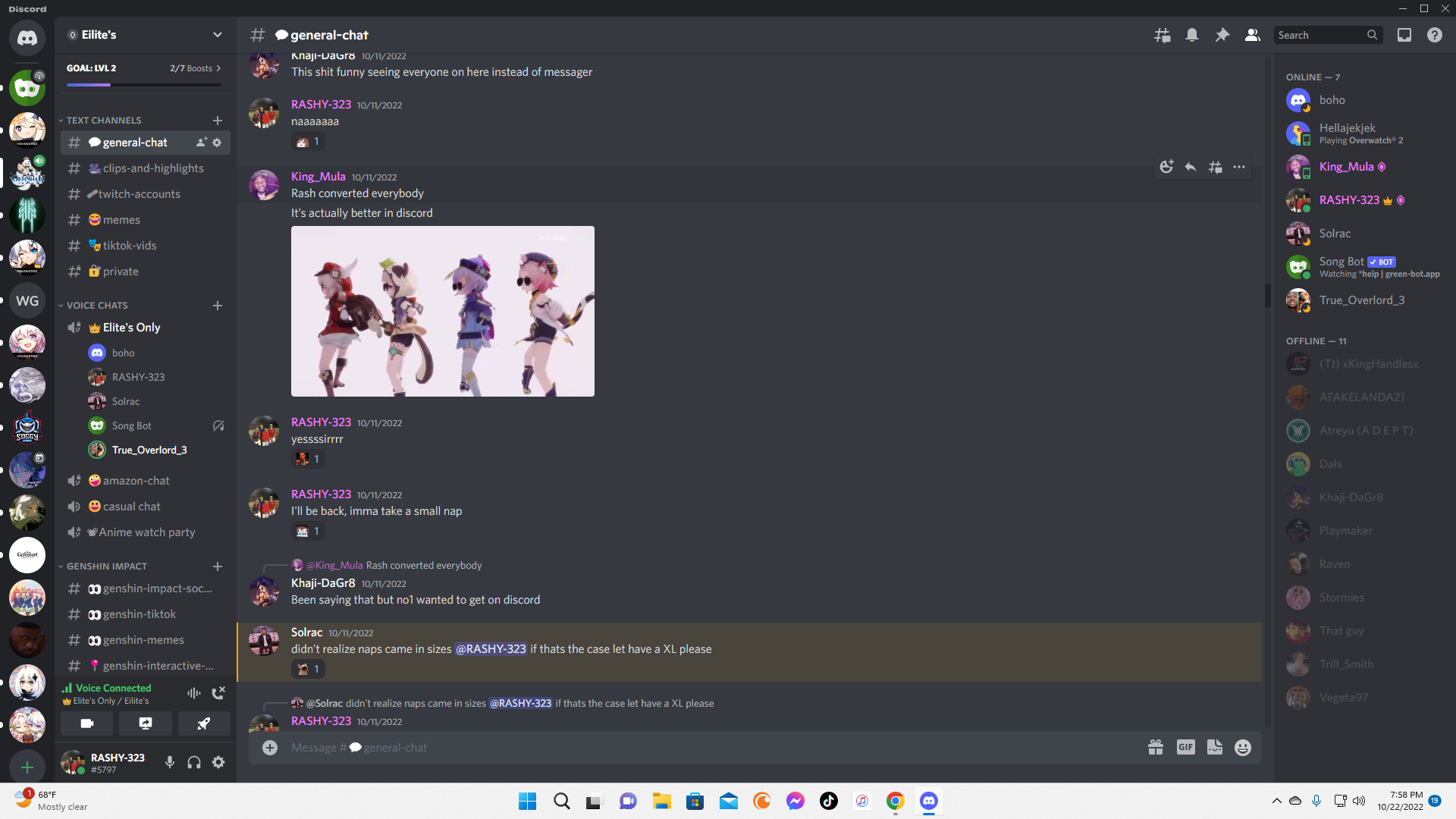The width and height of the screenshot is (1456, 819).
Task: Click the Nitro gift icon in message bar
Action: tap(1155, 747)
